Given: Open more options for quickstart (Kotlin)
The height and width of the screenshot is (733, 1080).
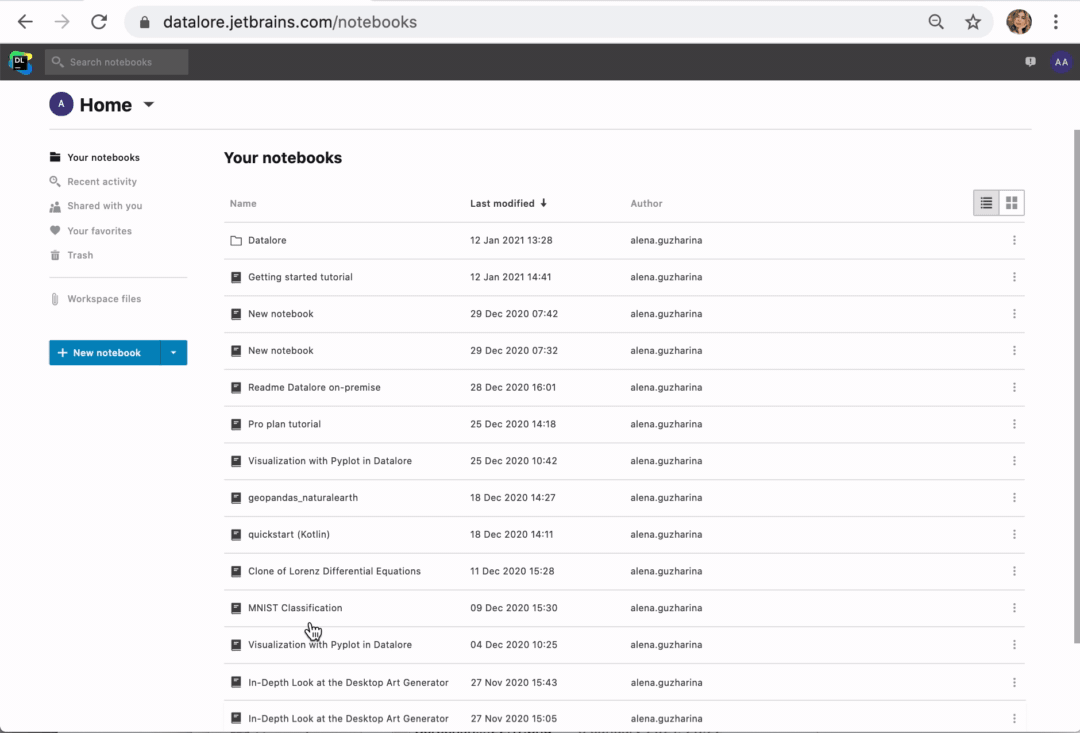Looking at the screenshot, I should [1014, 534].
